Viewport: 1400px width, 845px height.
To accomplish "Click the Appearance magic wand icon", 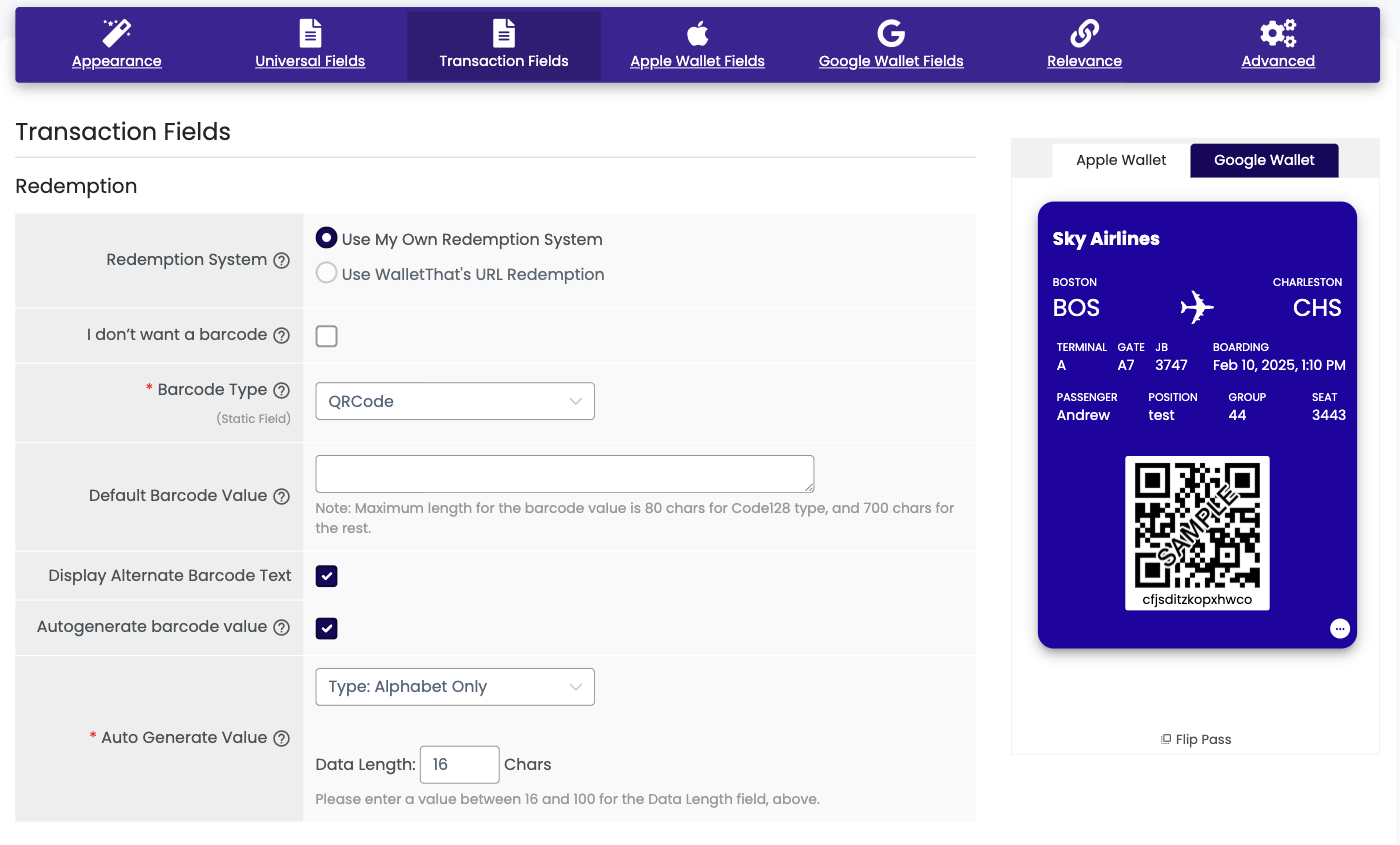I will point(117,33).
